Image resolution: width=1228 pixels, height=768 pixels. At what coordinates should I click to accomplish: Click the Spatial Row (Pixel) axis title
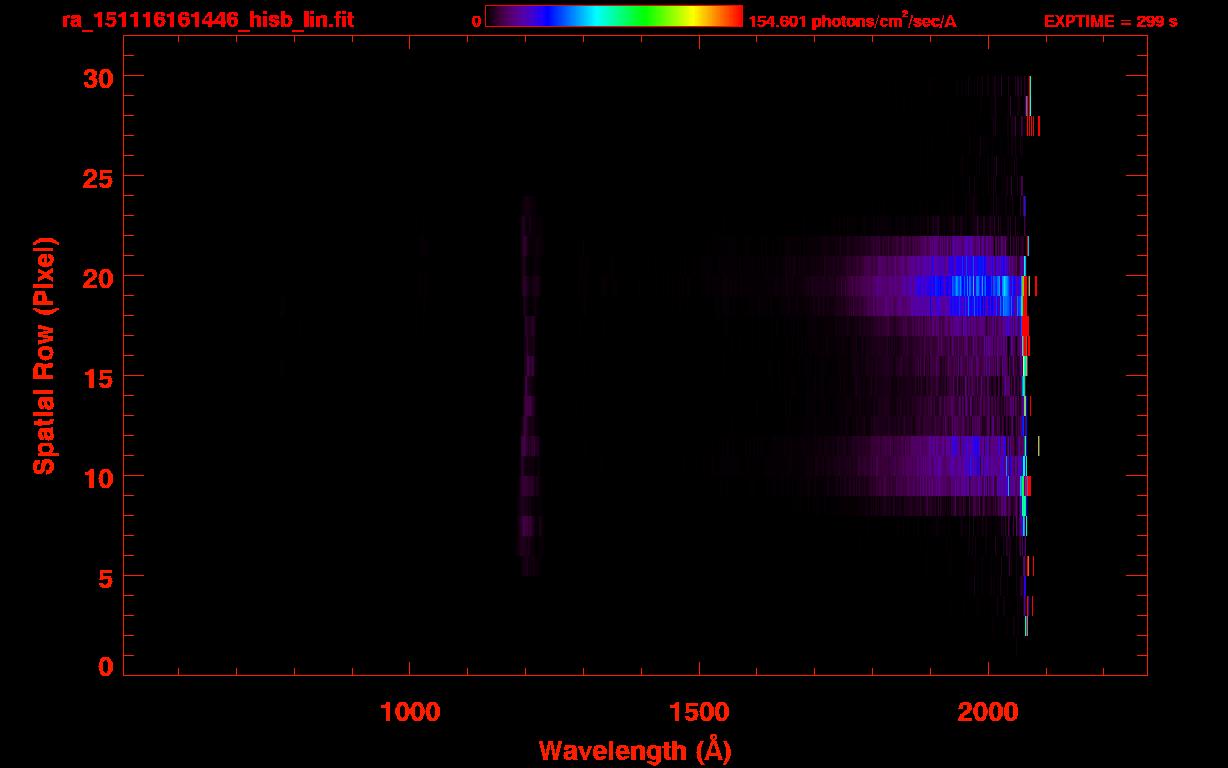[x=44, y=356]
